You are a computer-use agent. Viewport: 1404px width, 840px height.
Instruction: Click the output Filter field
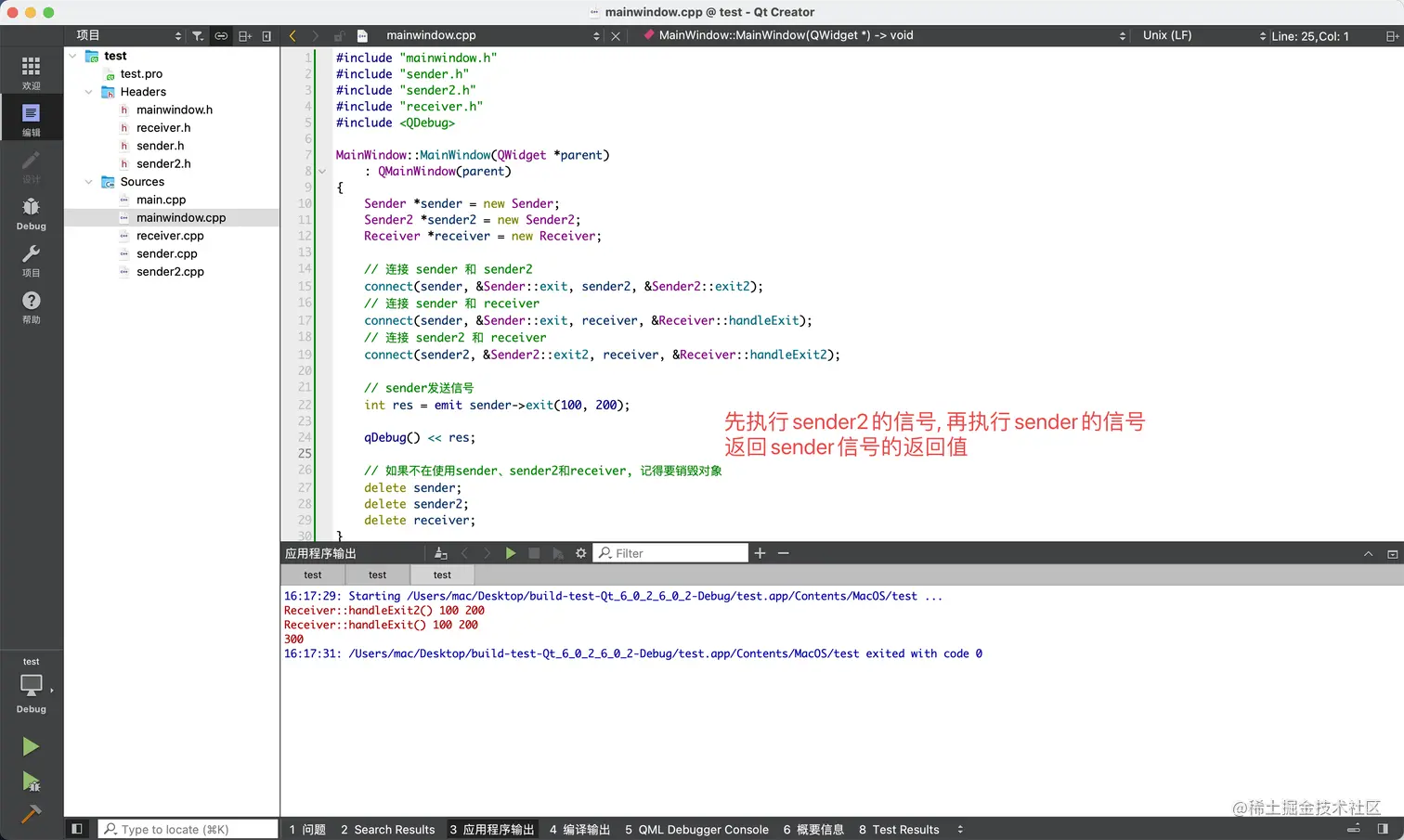tap(670, 553)
